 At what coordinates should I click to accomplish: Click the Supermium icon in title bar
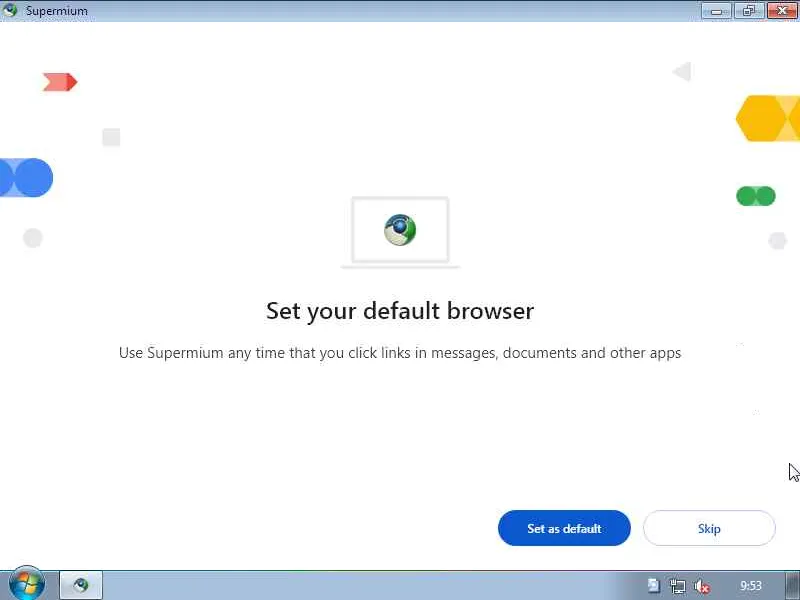[10, 10]
